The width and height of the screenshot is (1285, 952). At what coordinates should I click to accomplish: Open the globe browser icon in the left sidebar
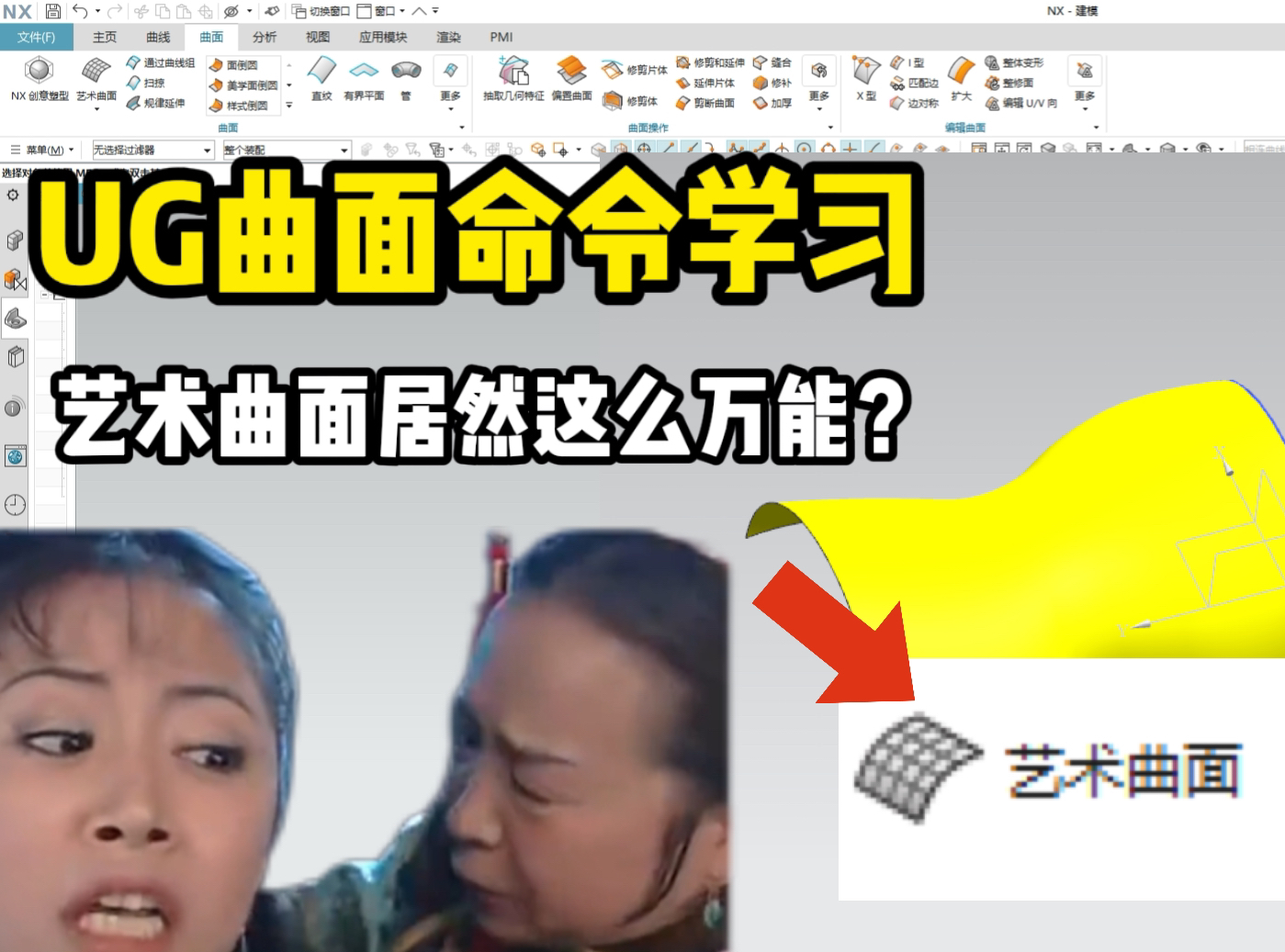coord(15,456)
